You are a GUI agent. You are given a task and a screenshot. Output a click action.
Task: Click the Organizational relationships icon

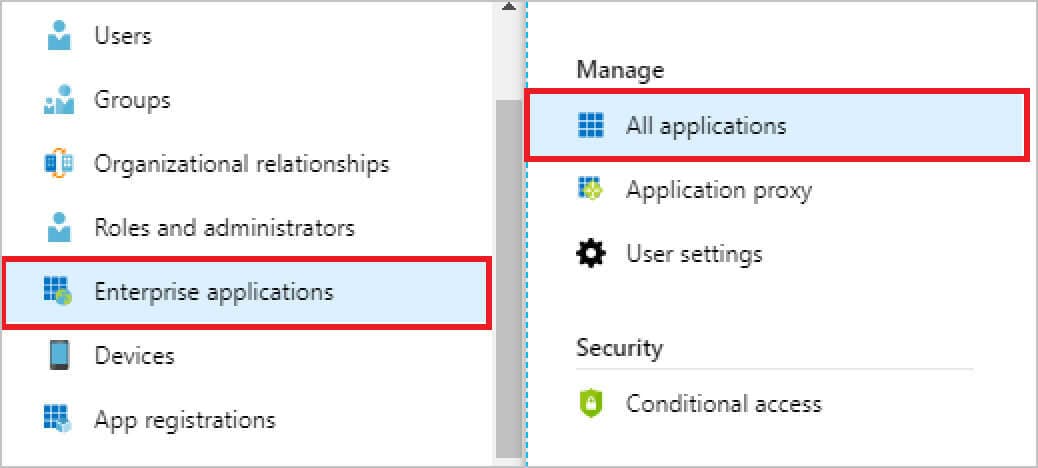[60, 163]
